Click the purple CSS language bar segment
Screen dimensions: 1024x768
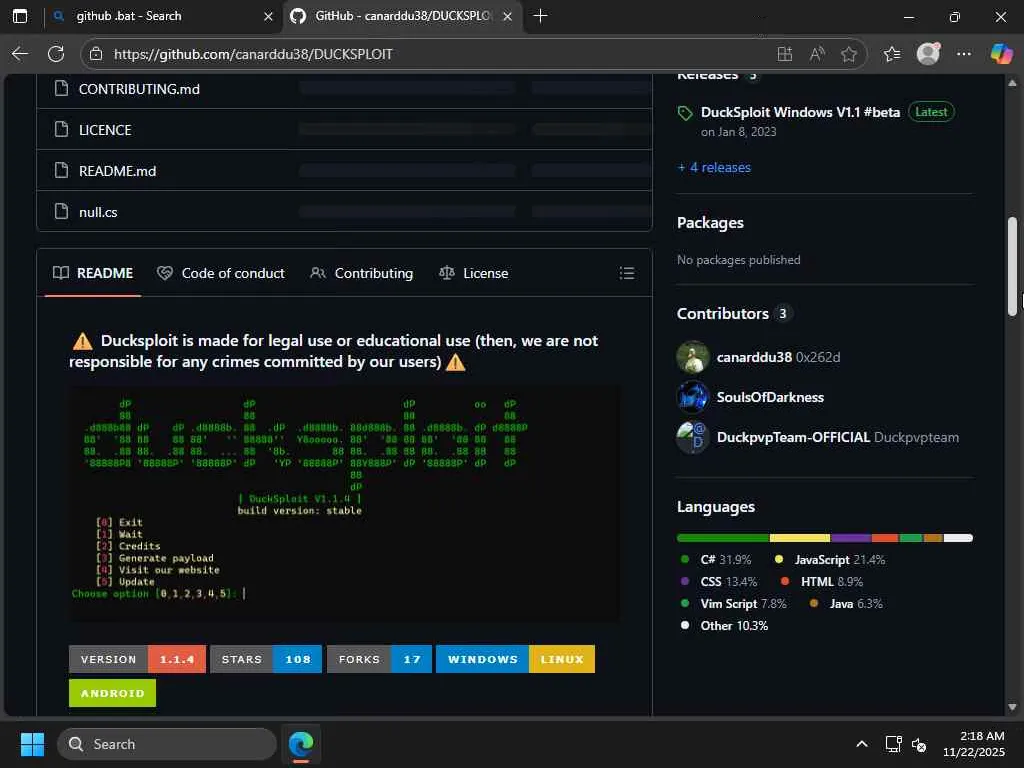(x=851, y=538)
